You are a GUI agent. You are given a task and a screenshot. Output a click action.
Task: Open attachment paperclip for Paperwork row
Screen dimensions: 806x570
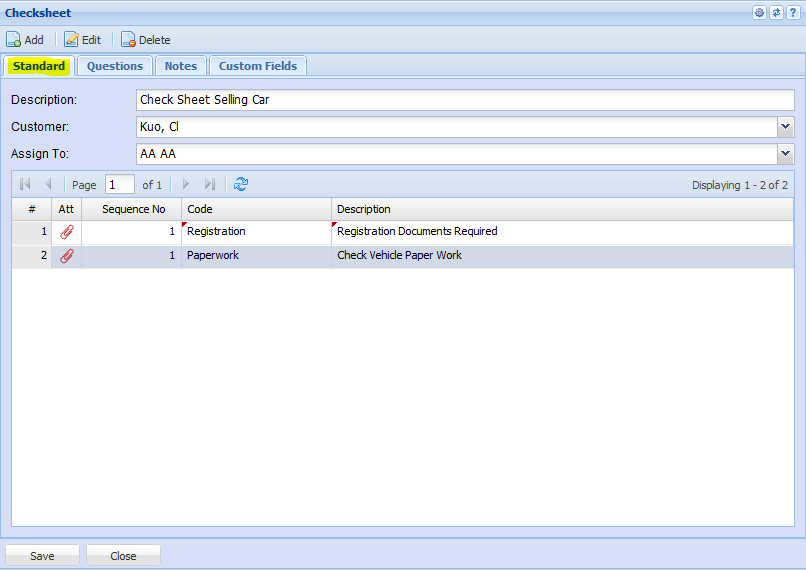pyautogui.click(x=67, y=256)
